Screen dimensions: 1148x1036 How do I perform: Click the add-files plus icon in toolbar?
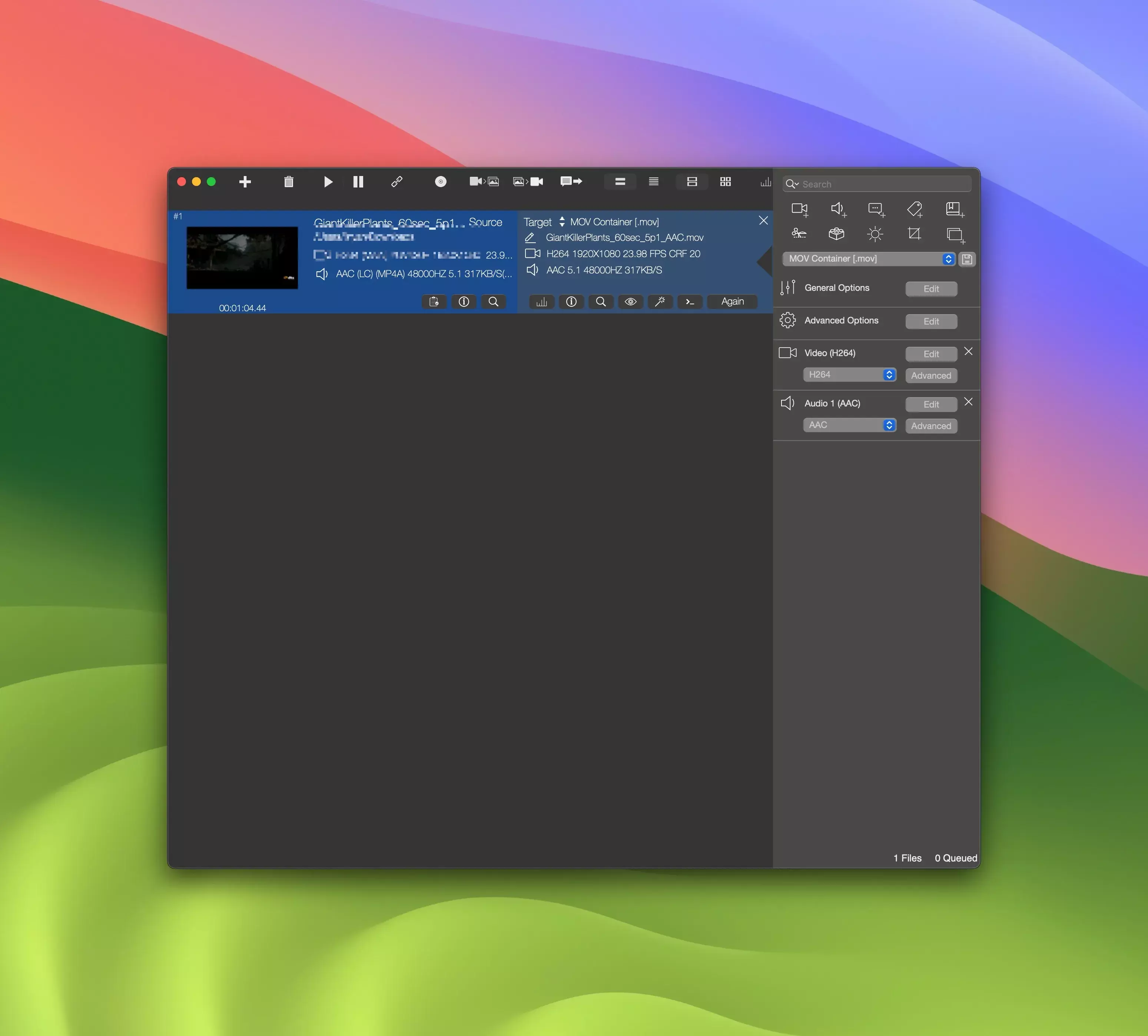(245, 182)
